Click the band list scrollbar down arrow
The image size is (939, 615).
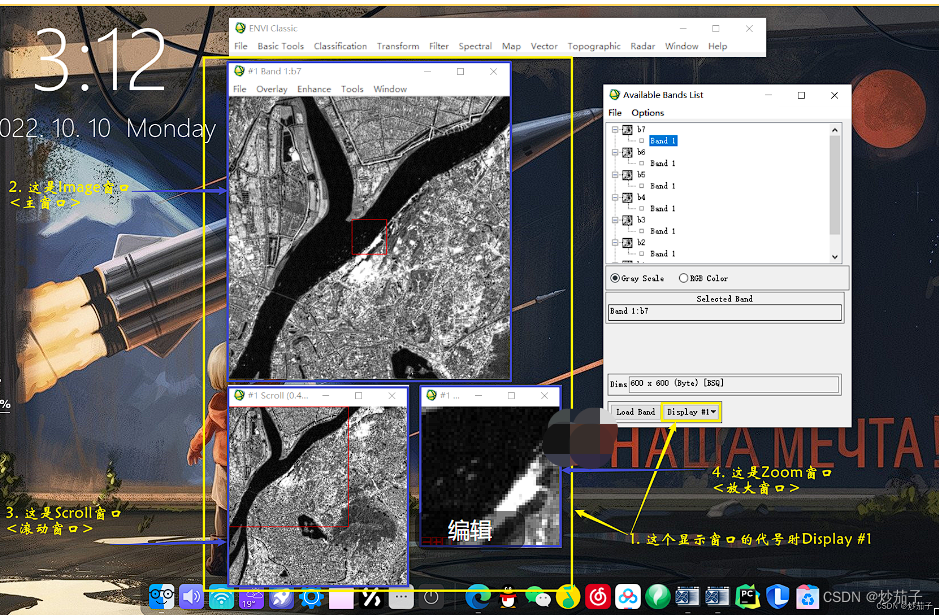(x=835, y=257)
